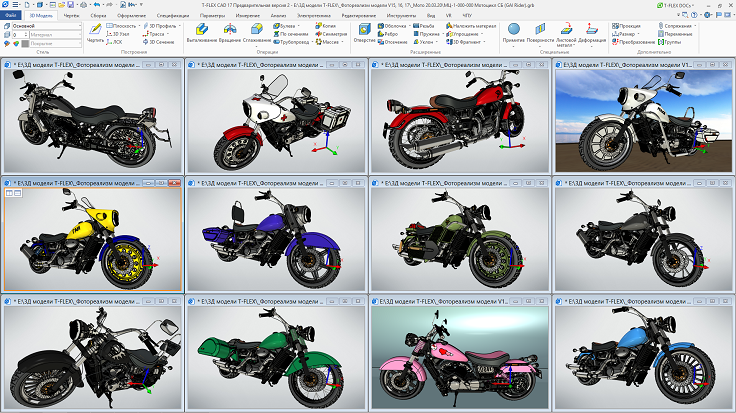Expand the 3D Профиль dropdown arrow
The width and height of the screenshot is (736, 413).
coord(179,26)
